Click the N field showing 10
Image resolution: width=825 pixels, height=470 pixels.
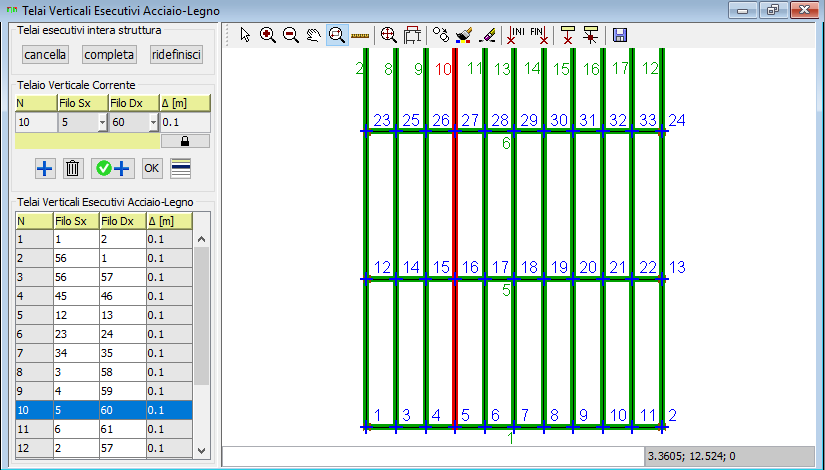[36, 123]
